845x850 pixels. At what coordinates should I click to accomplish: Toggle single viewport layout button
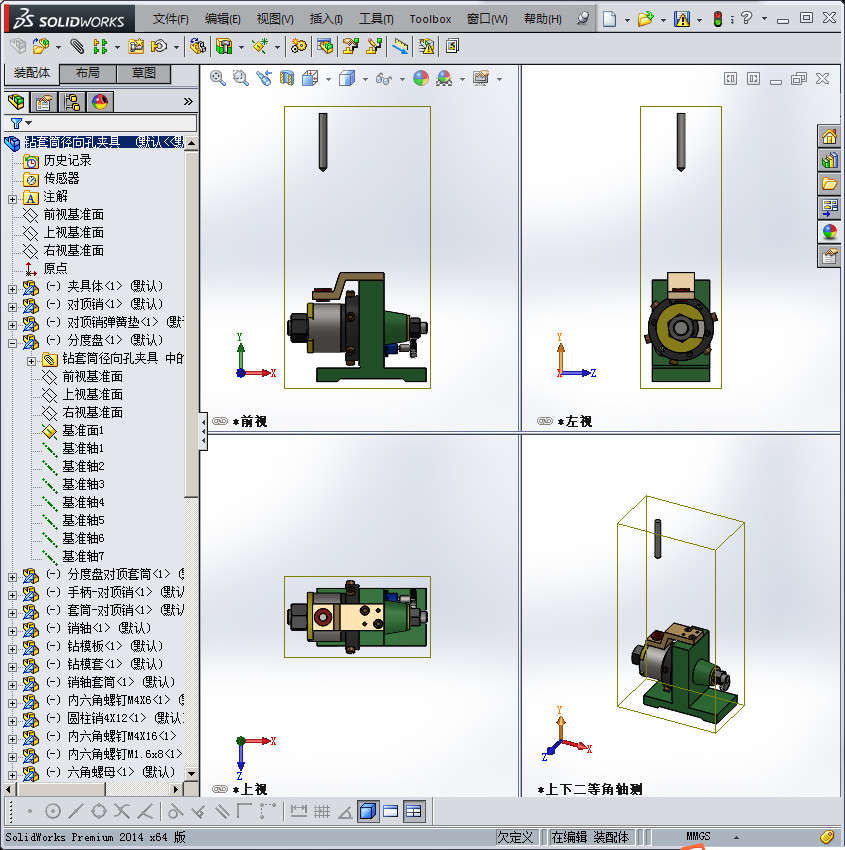(390, 811)
